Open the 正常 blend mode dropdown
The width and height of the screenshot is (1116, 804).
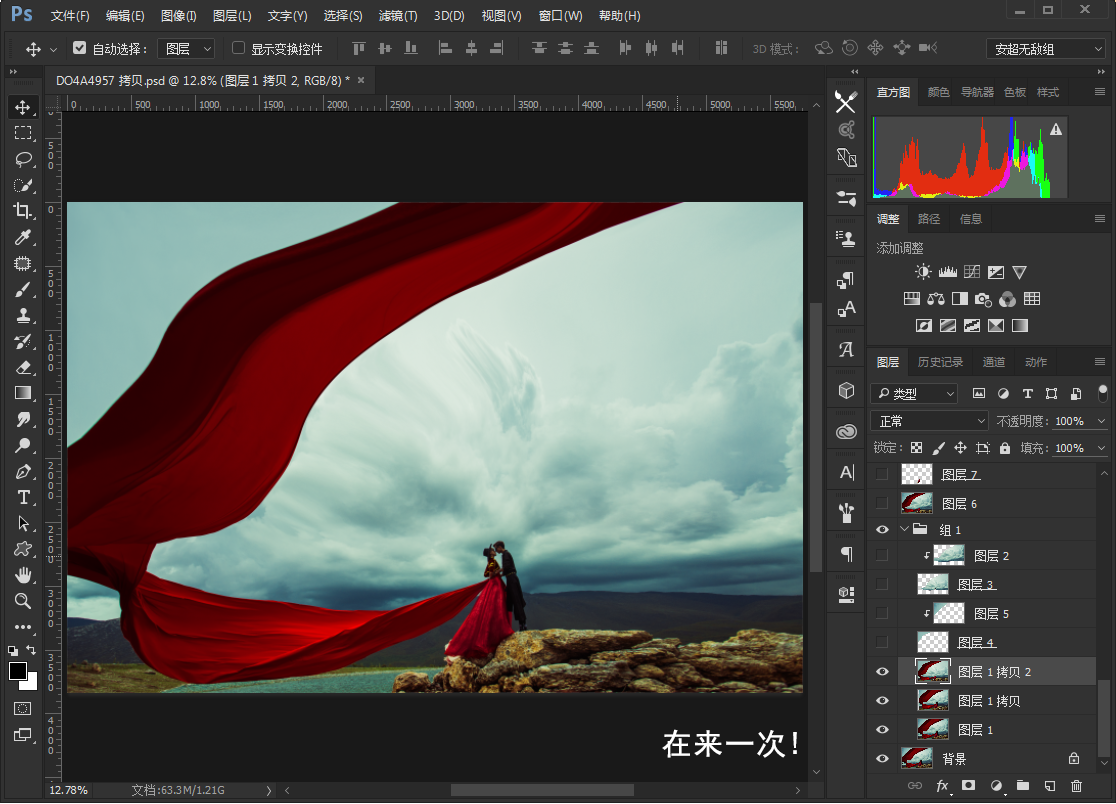click(x=930, y=421)
